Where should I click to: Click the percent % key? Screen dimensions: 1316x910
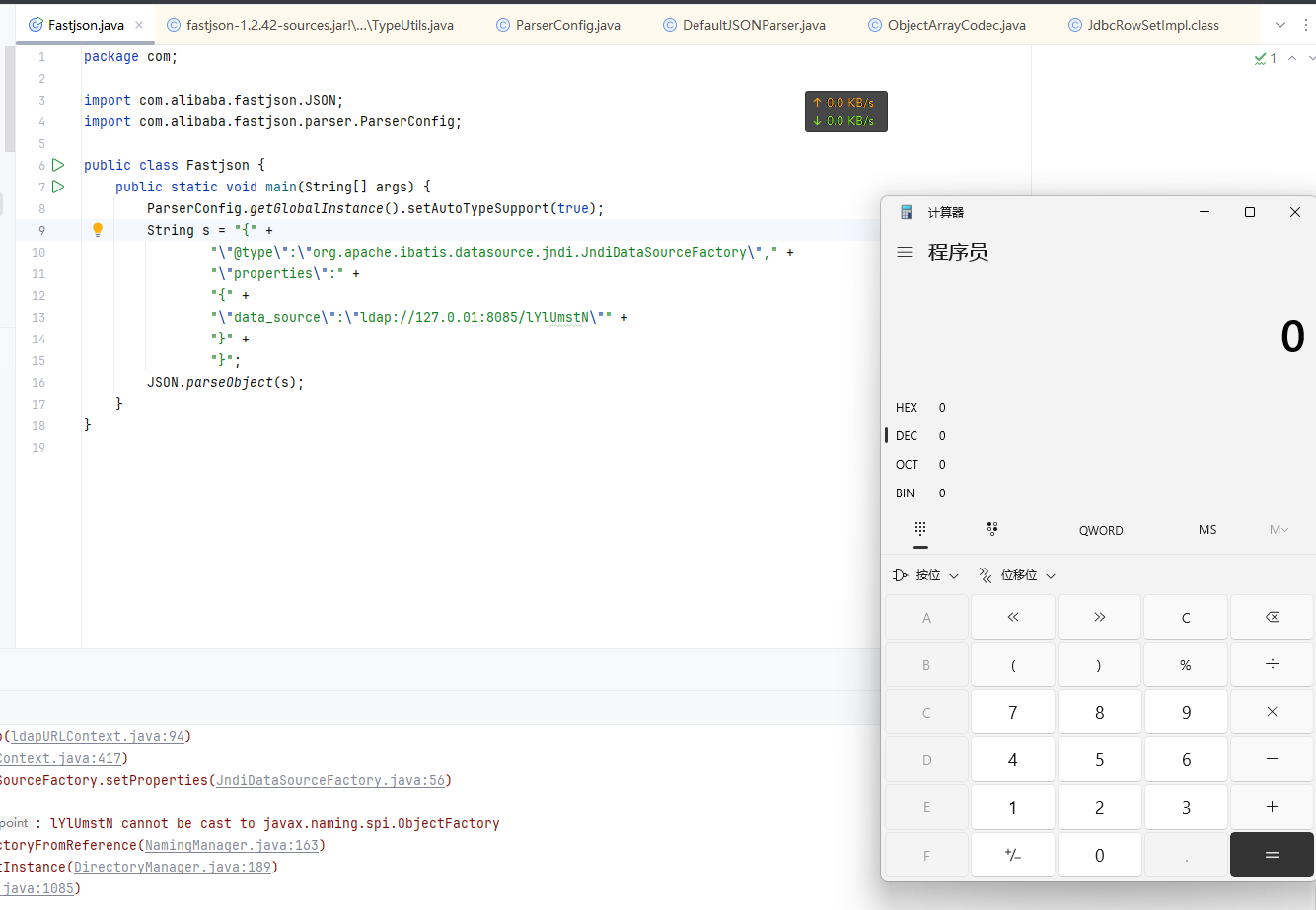point(1186,665)
